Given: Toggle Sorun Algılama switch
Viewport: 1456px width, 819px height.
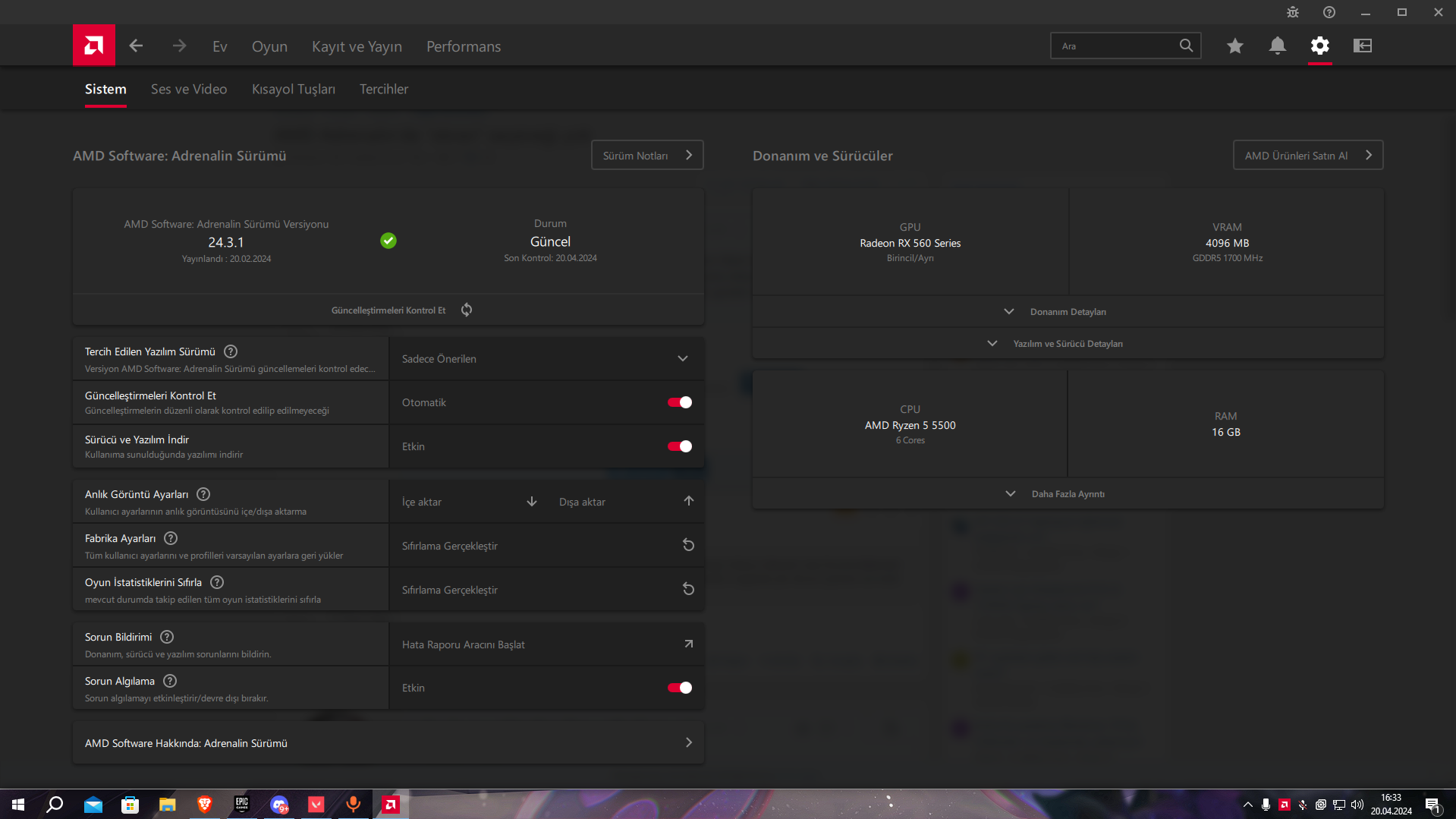Looking at the screenshot, I should pos(679,688).
